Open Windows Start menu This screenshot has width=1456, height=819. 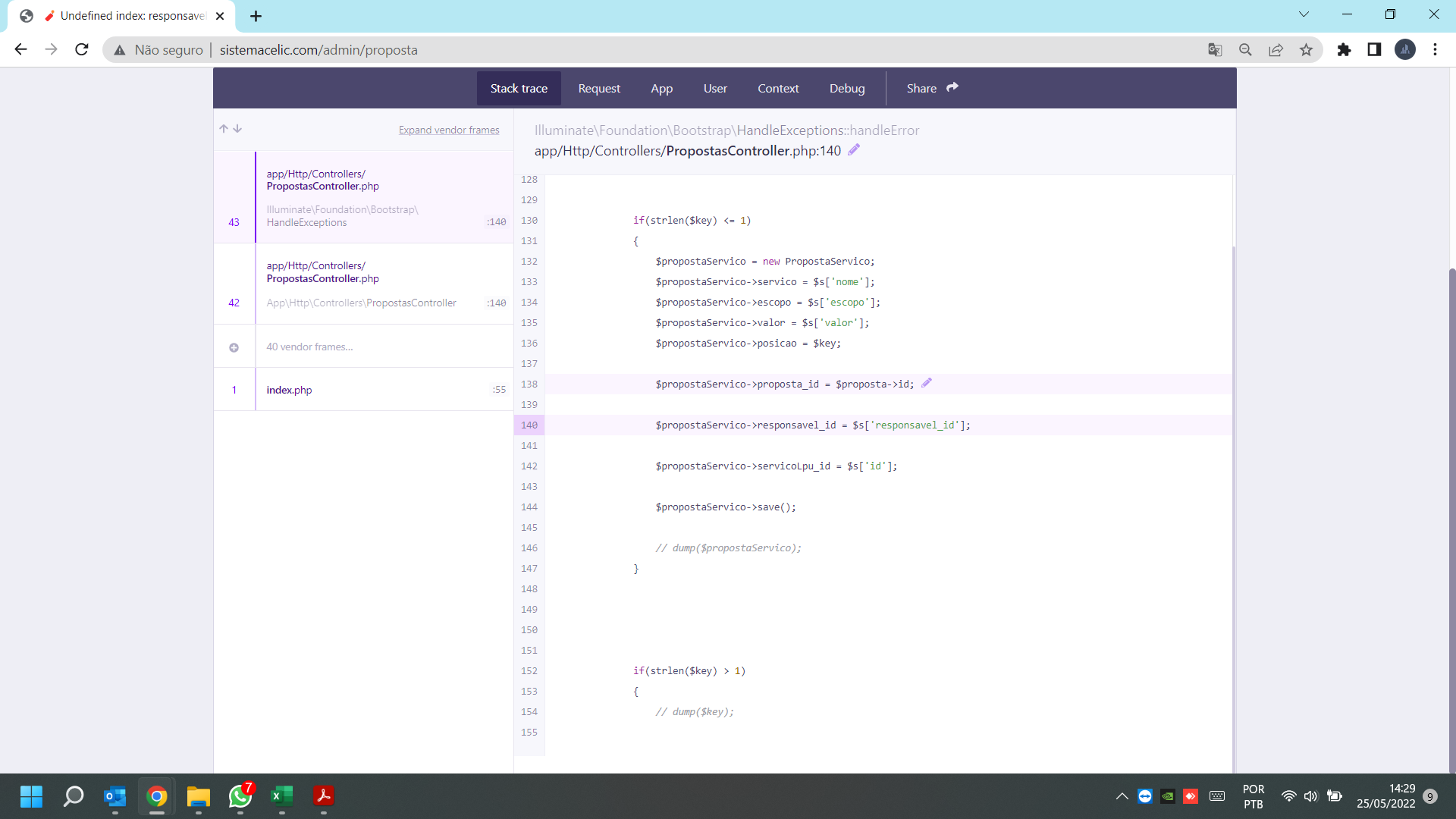point(31,796)
